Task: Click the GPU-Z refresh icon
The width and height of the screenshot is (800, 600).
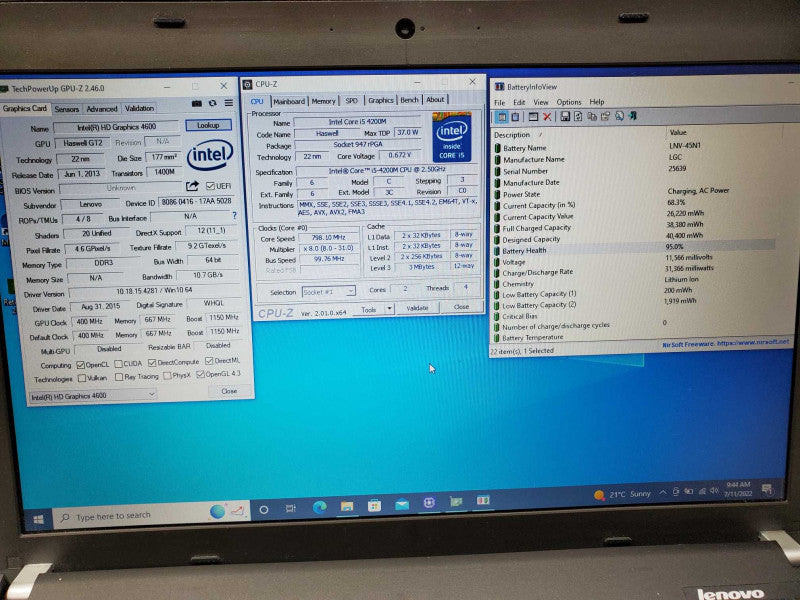Action: (x=213, y=103)
